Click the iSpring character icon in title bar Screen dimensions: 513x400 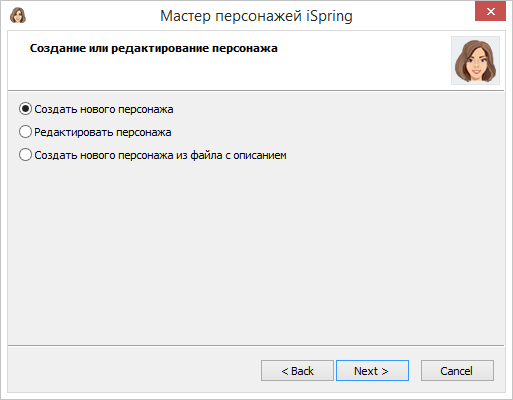[18, 16]
